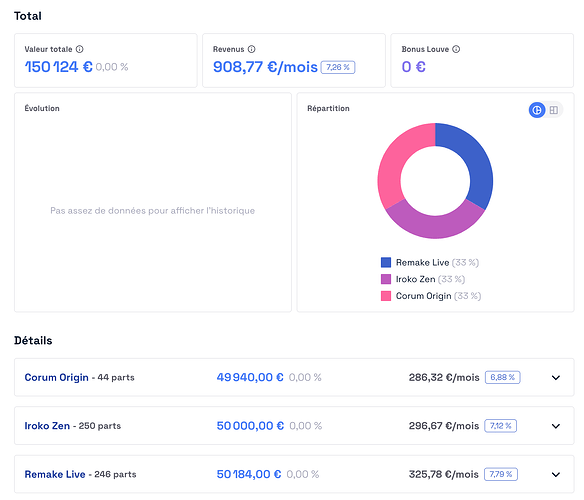The image size is (584, 500).
Task: Click the 7,79 % Remake Live badge
Action: (501, 474)
